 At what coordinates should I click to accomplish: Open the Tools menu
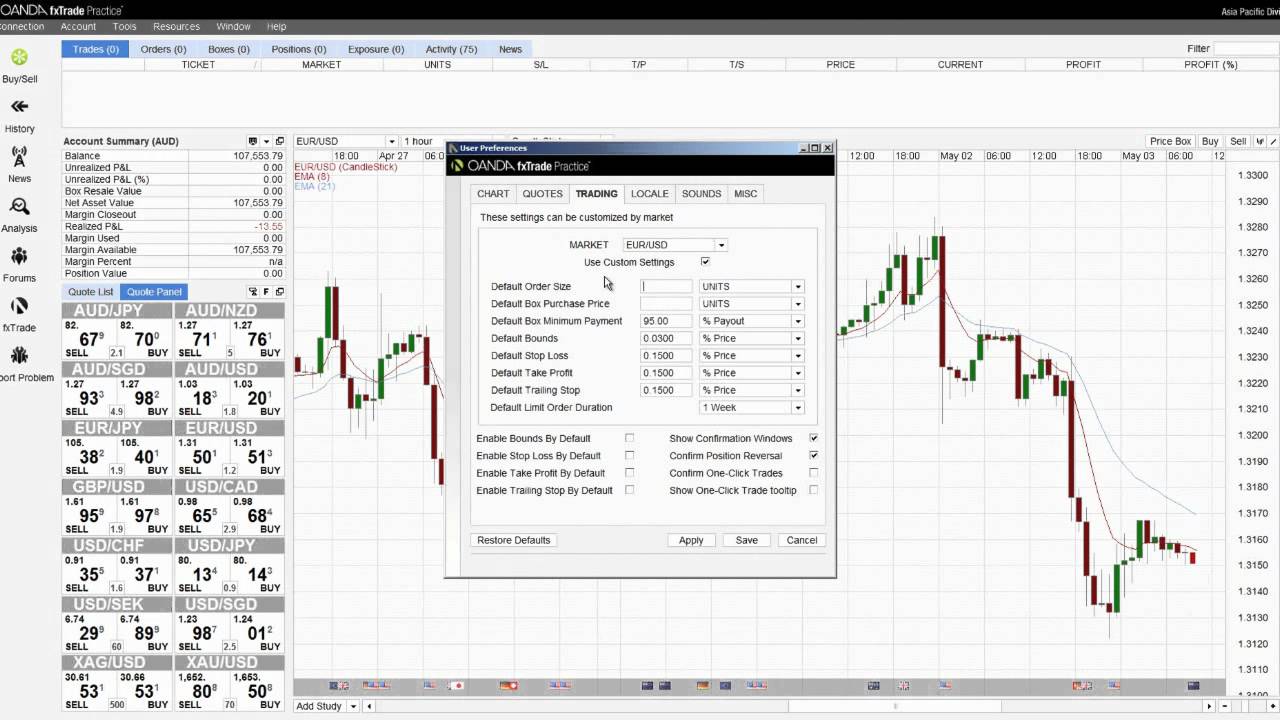125,26
